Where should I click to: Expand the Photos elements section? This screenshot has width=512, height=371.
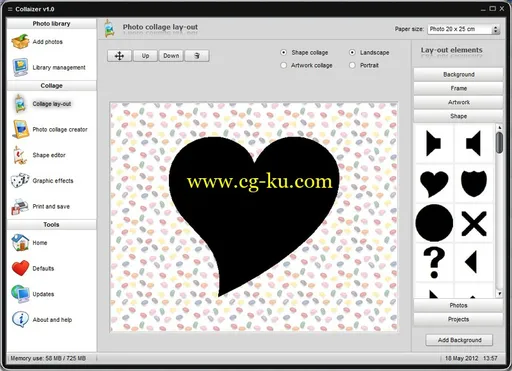[x=458, y=305]
